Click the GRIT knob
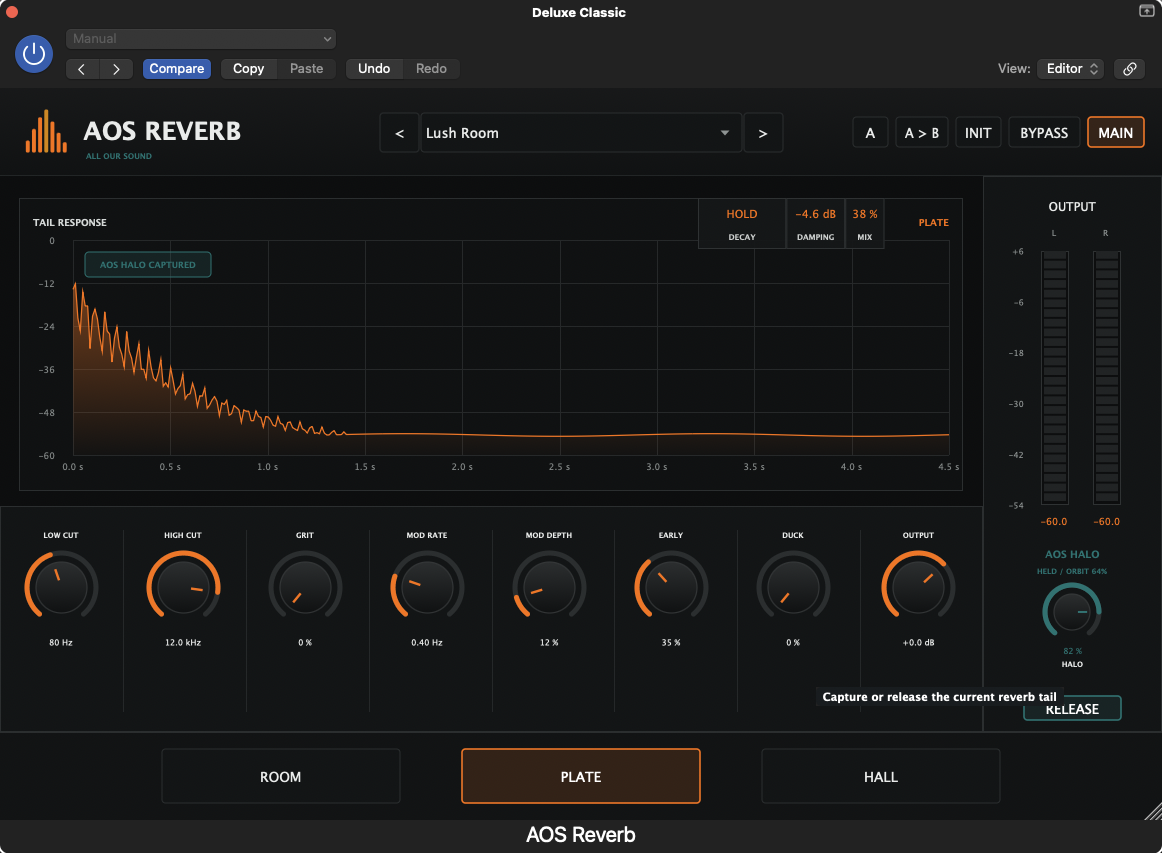Viewport: 1162px width, 853px height. [305, 587]
